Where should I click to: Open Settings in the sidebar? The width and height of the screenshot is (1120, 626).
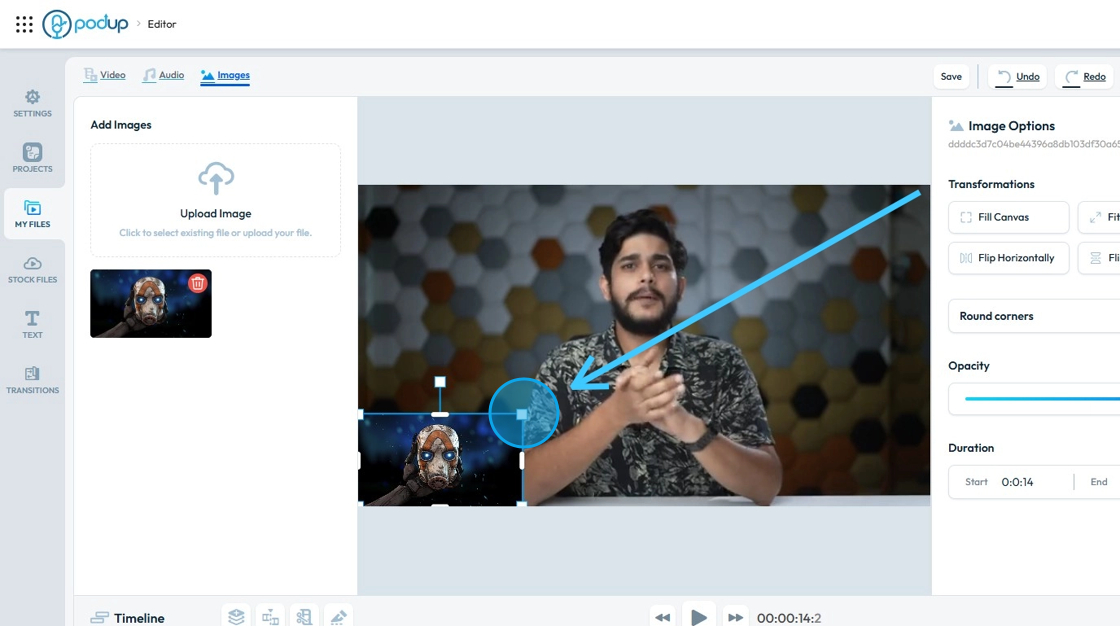coord(32,104)
